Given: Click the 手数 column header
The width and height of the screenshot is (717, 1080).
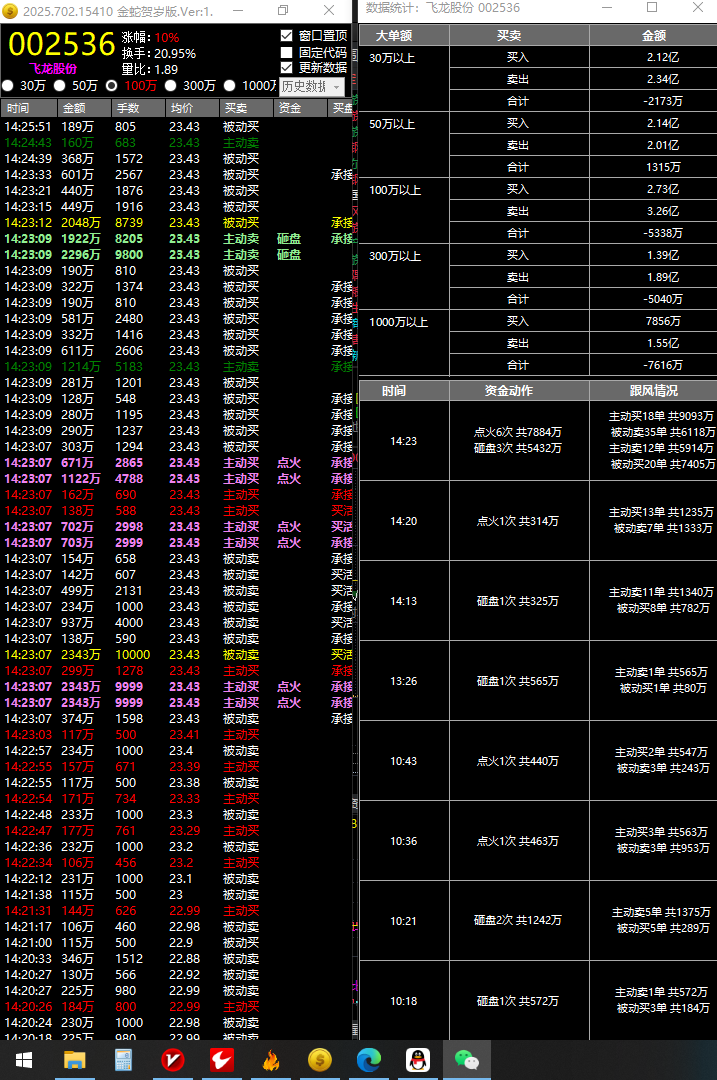Looking at the screenshot, I should click(138, 108).
